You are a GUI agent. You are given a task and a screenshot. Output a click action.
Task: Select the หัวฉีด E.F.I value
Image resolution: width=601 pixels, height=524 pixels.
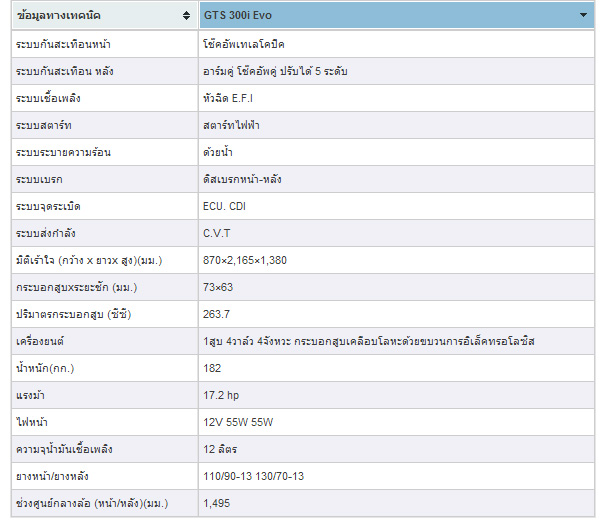click(228, 99)
